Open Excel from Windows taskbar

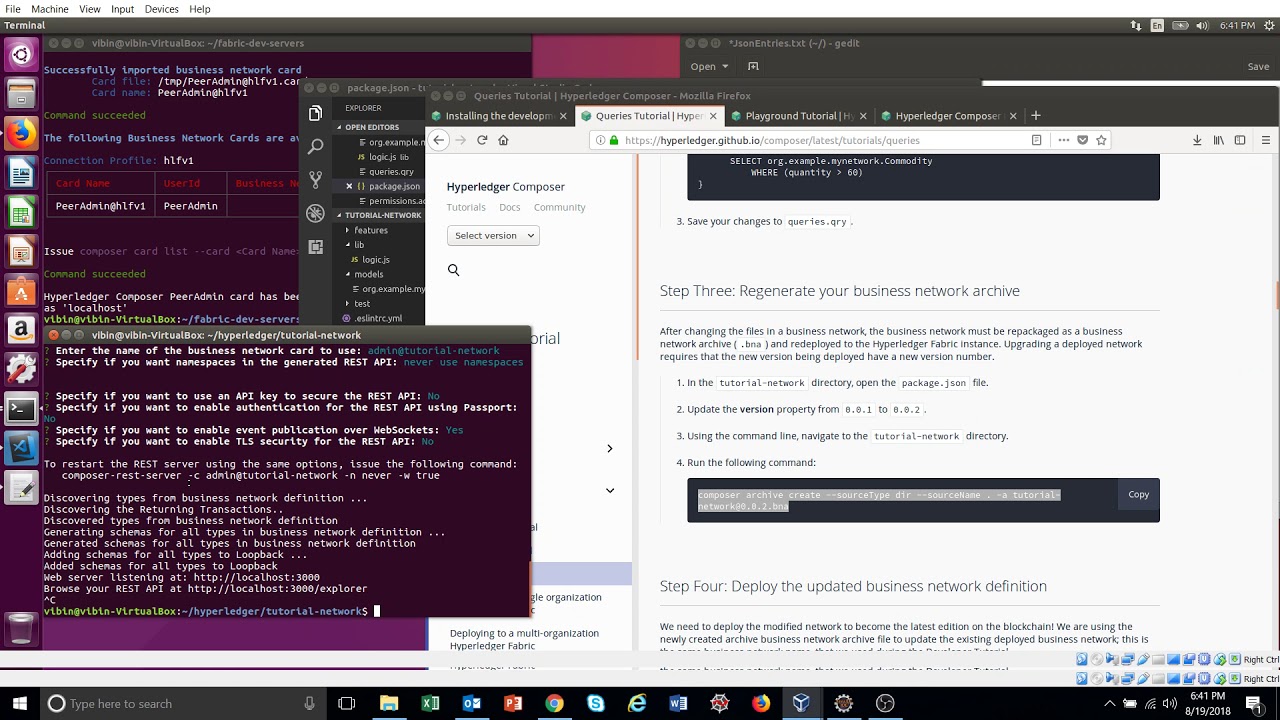click(x=430, y=703)
